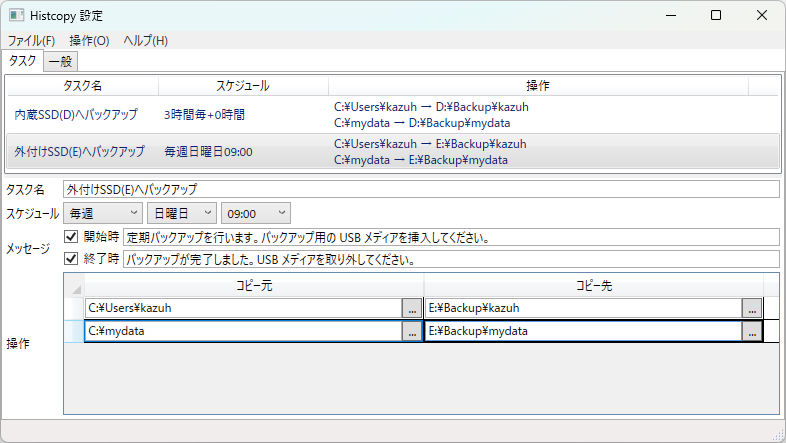Screen dimensions: 786x443
Task: Browse destination folder for E:¥Backup¥kazuh
Action: [752, 308]
